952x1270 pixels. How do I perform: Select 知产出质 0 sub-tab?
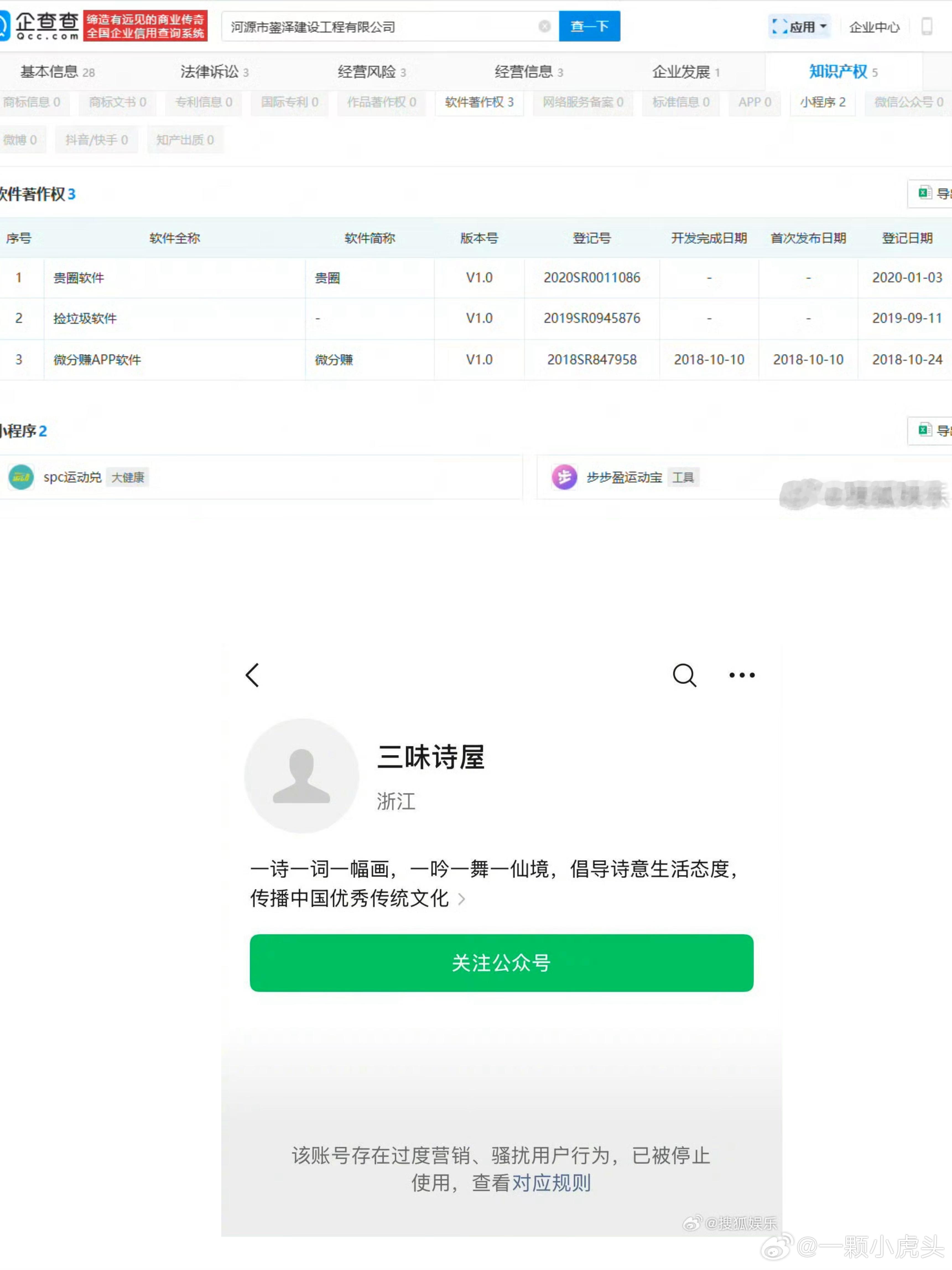pos(185,140)
